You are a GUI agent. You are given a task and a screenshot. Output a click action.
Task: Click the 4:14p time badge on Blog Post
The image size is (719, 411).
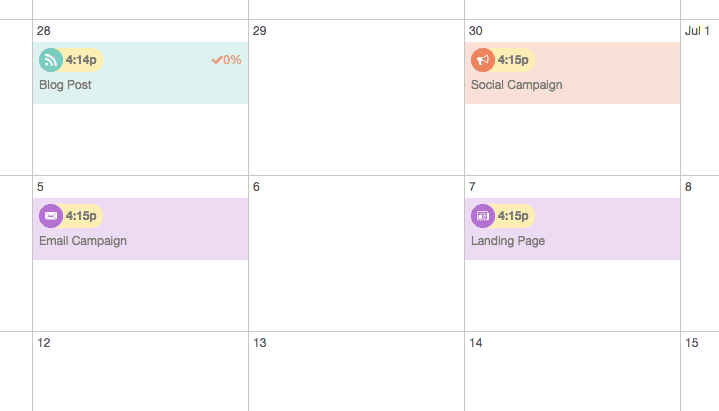point(81,60)
